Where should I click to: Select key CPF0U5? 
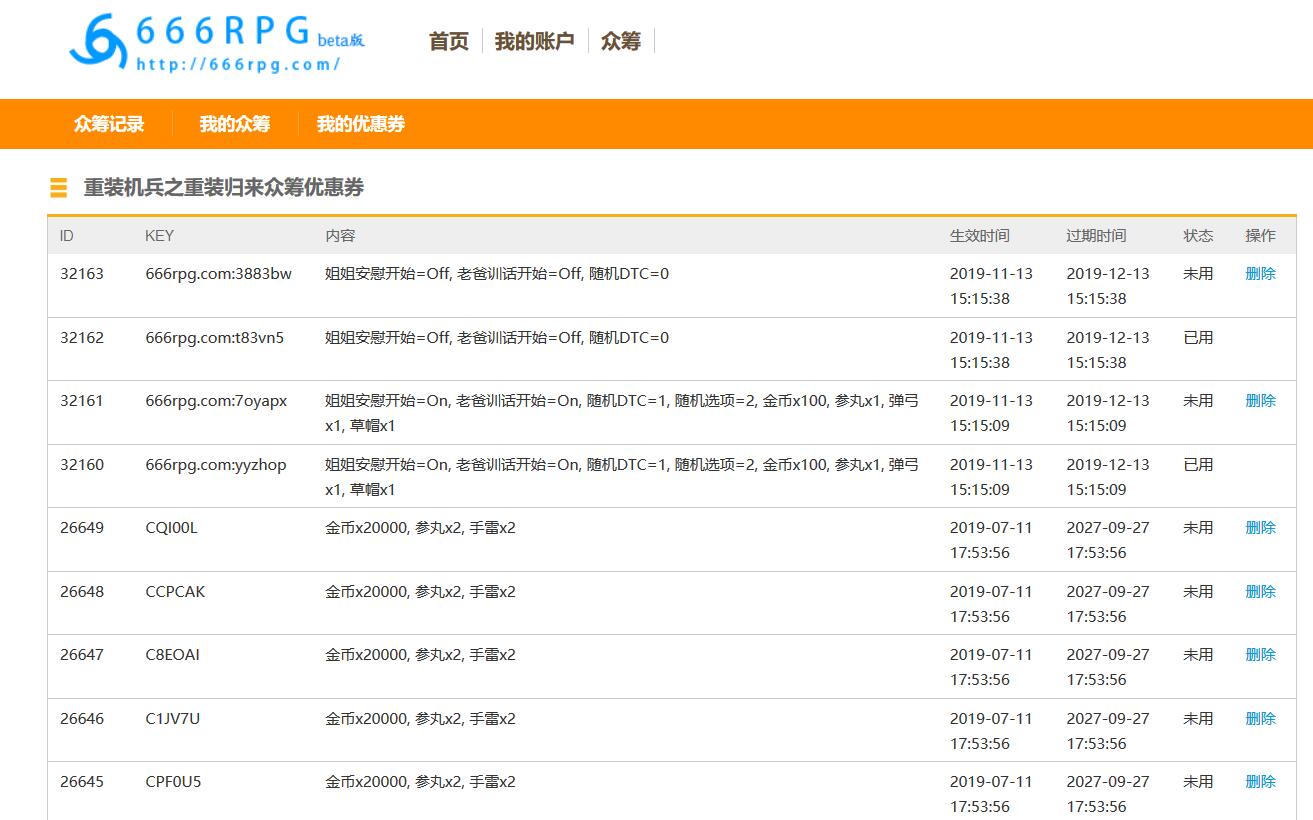(173, 781)
